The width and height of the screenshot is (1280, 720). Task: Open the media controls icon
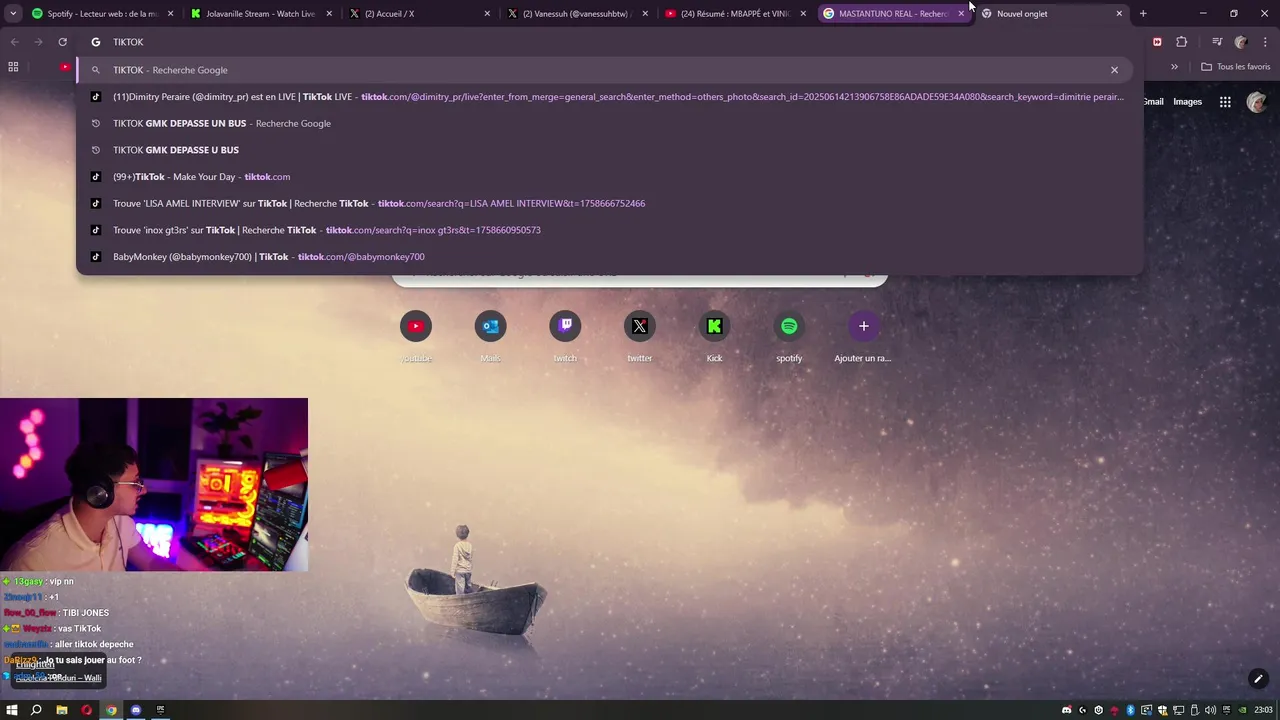point(1217,42)
